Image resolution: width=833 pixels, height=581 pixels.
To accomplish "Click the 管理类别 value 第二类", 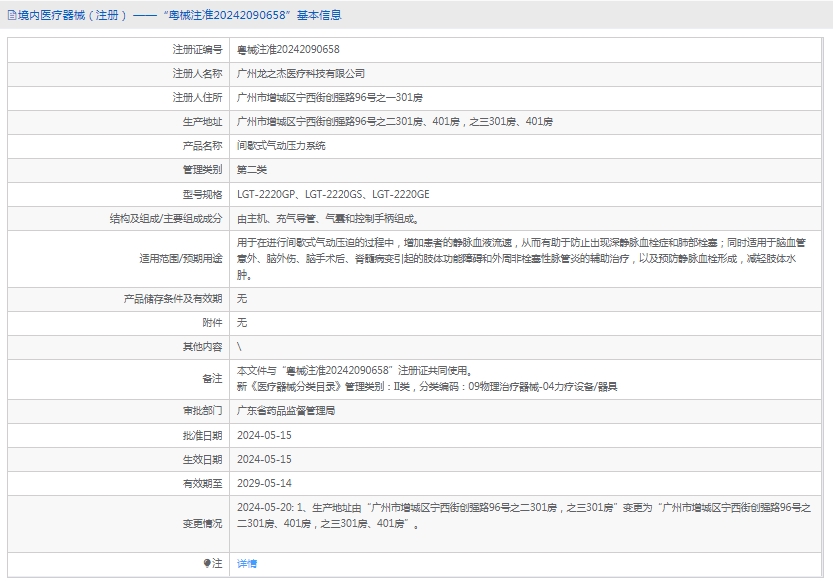I will coord(252,169).
